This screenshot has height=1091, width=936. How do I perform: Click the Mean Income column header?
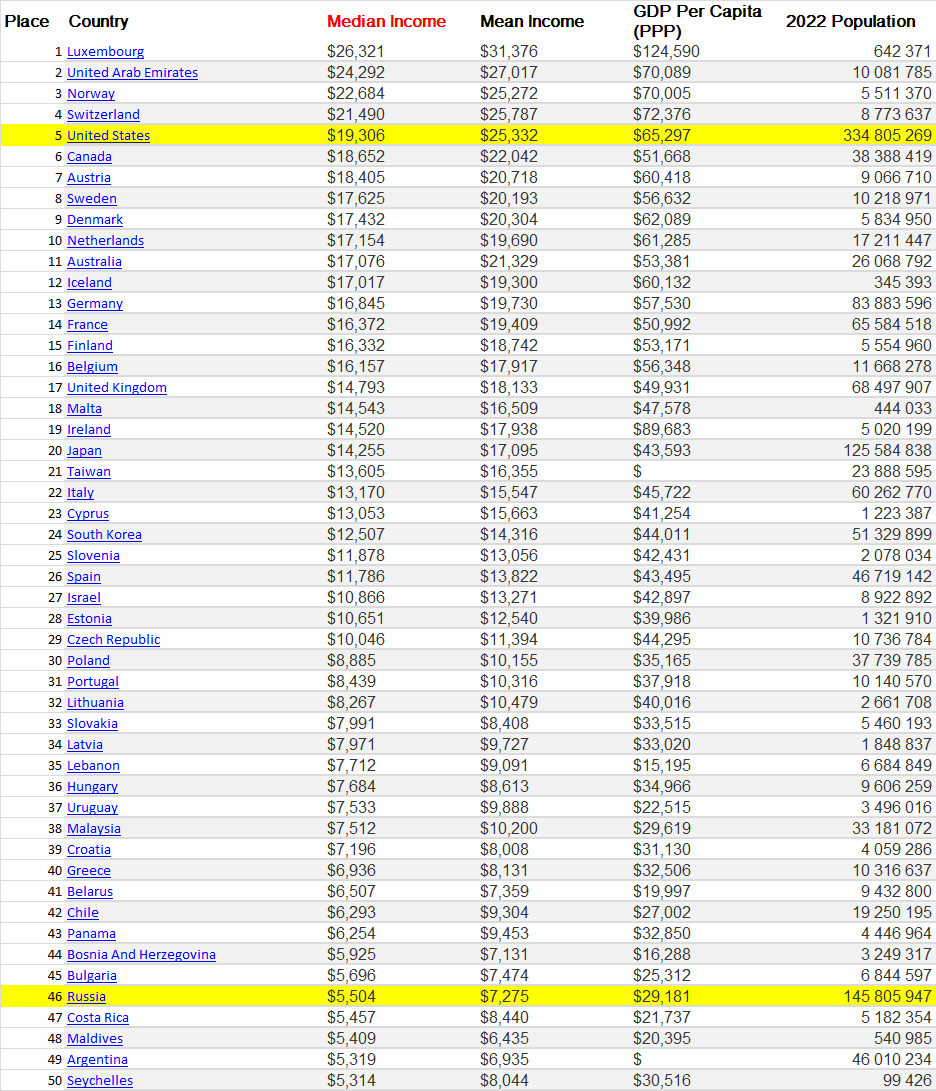531,21
